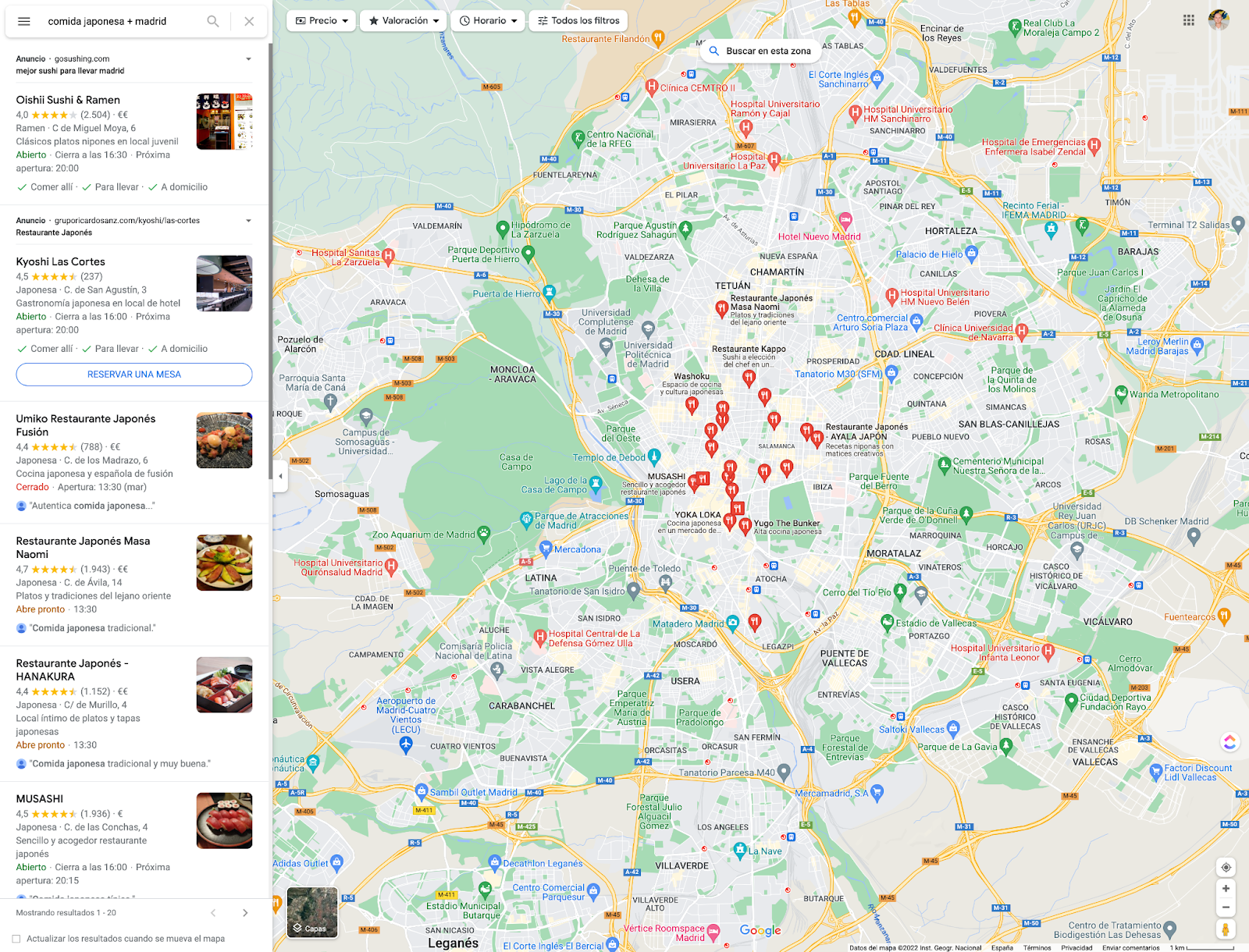View Umiko restaurant photo thumbnail
Viewport: 1249px width, 952px height.
click(x=225, y=440)
